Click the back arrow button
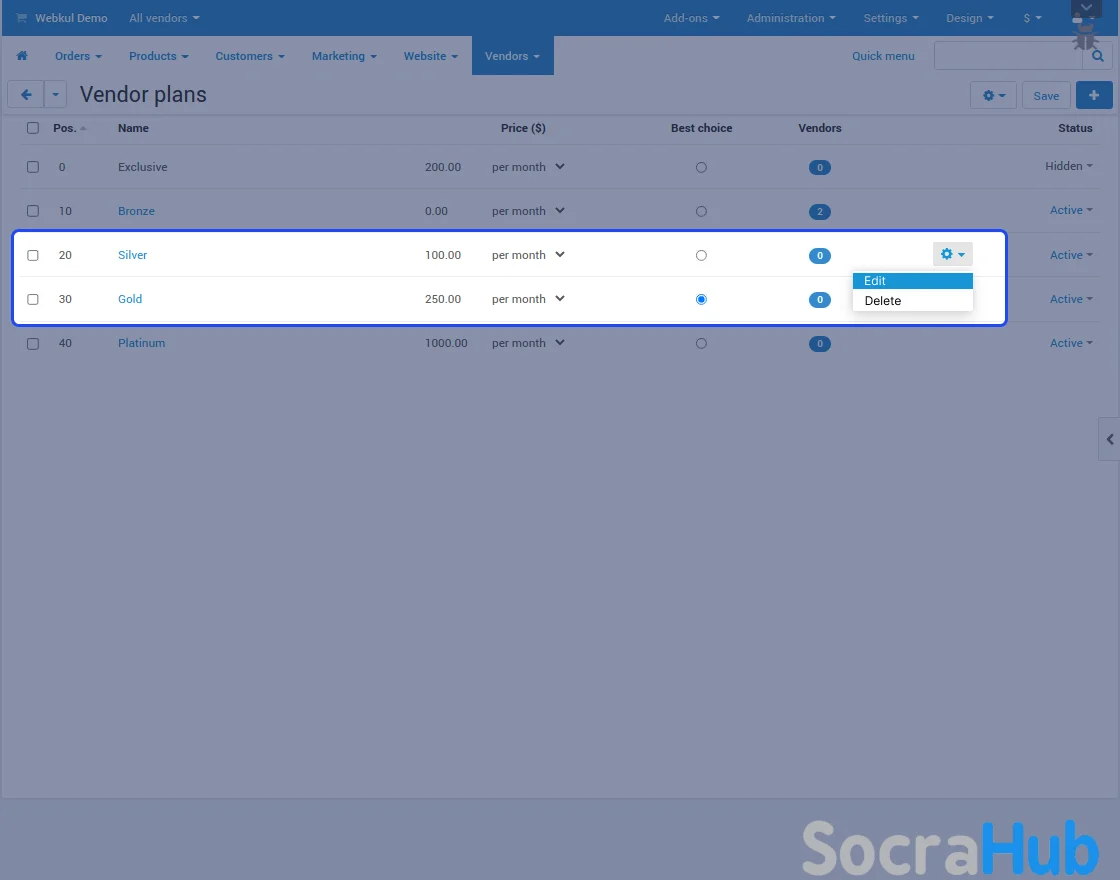1120x880 pixels. [x=25, y=95]
